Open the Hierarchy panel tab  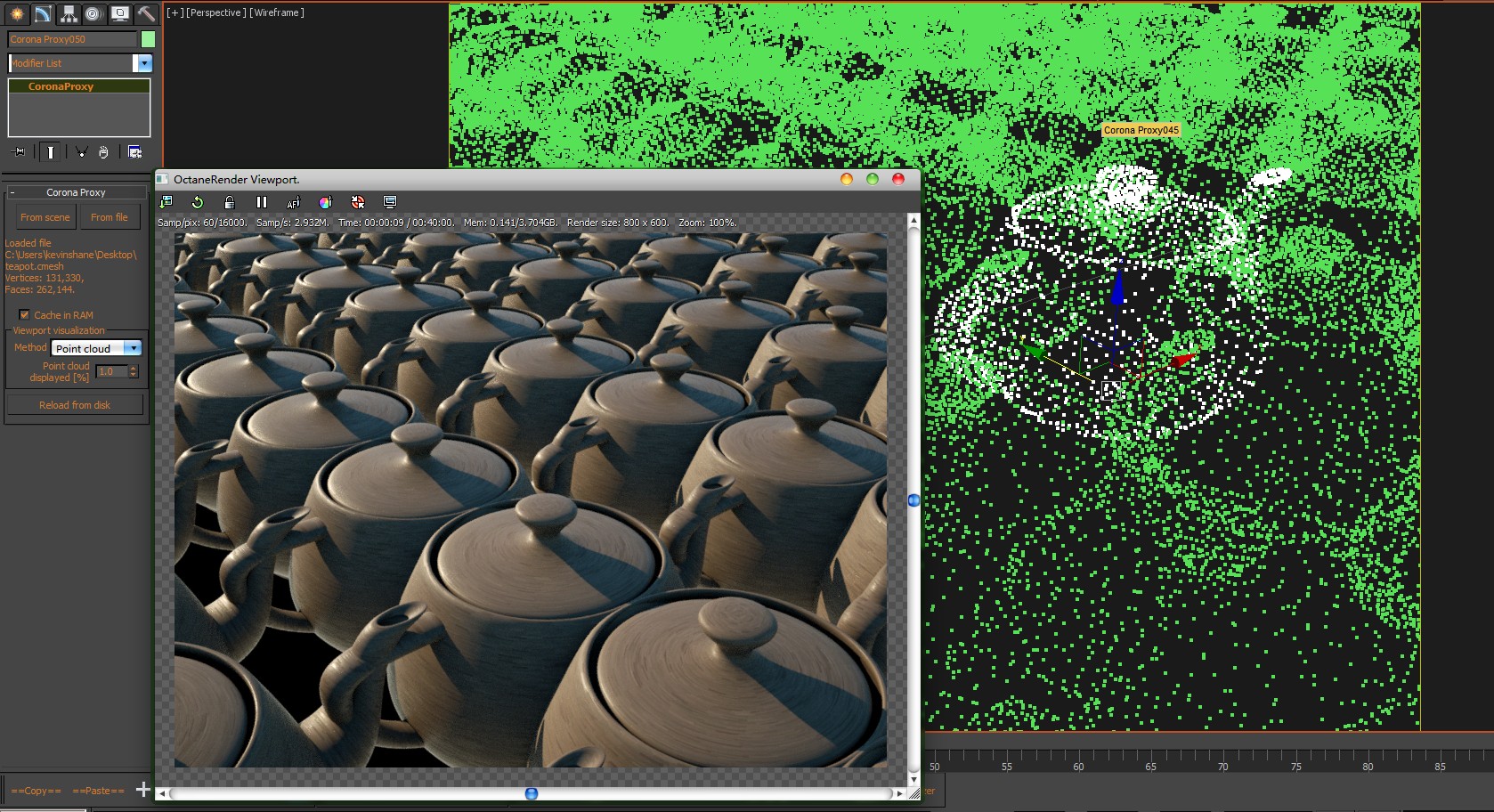68,13
